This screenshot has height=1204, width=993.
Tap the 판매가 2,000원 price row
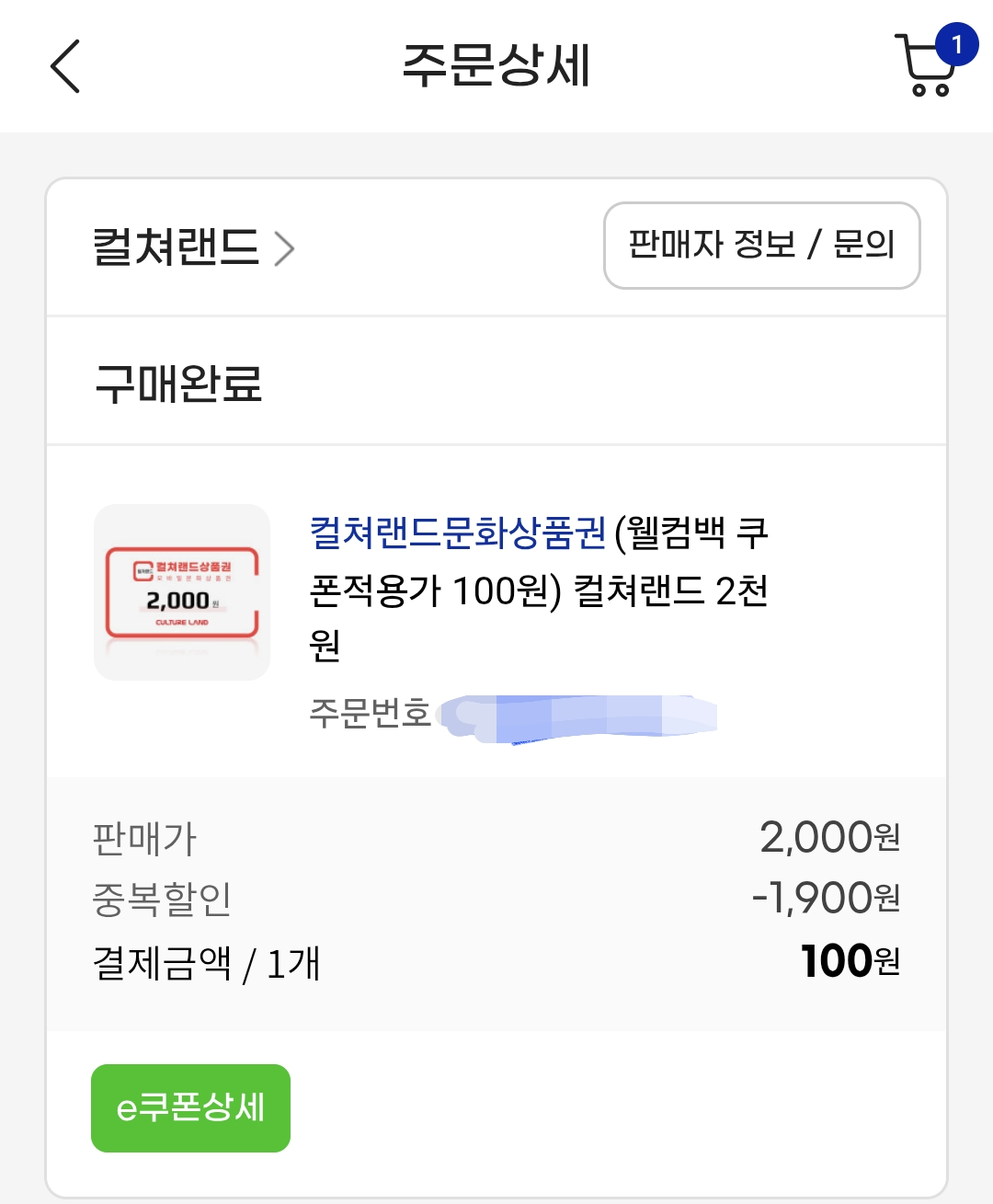(x=496, y=838)
